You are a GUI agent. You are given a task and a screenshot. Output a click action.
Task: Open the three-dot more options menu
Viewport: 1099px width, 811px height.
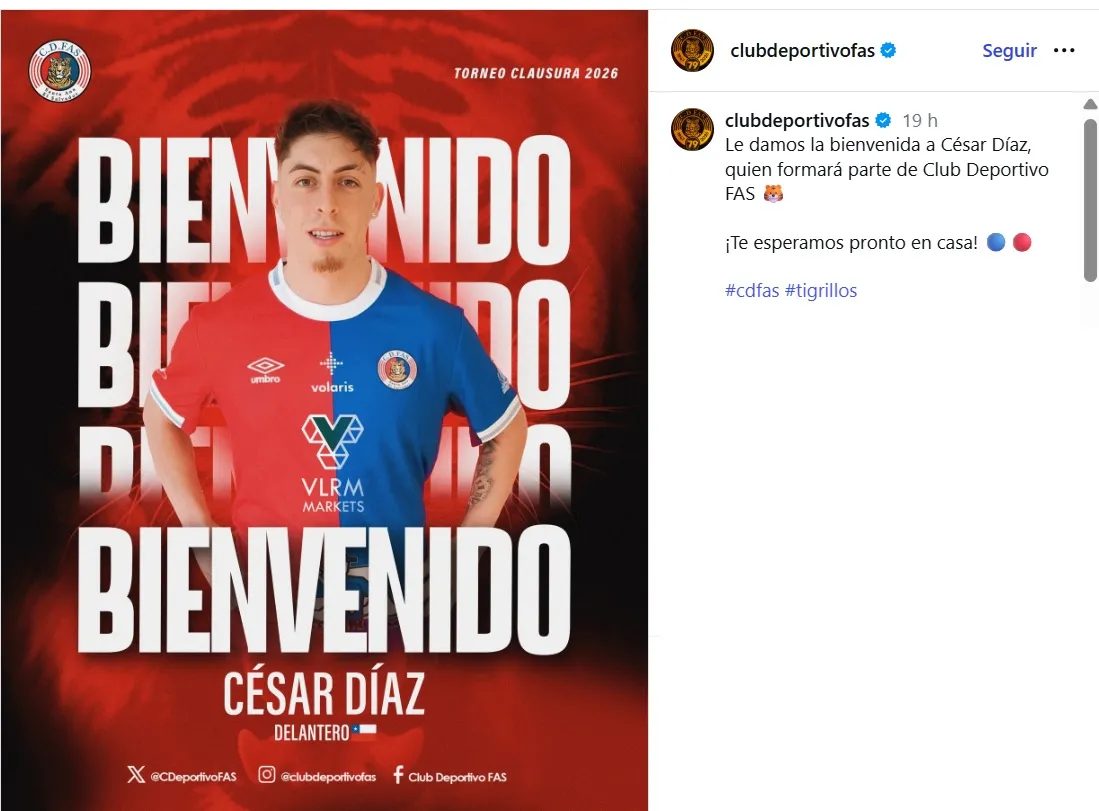click(x=1063, y=50)
